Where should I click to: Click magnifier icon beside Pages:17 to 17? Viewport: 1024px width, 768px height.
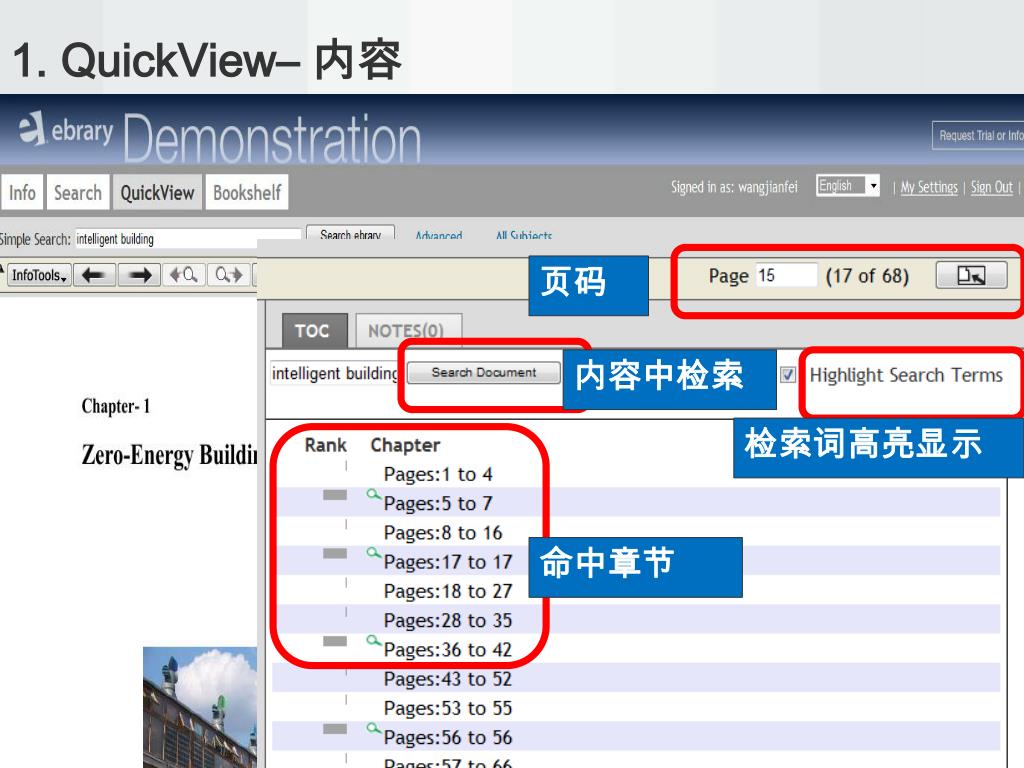coord(374,554)
